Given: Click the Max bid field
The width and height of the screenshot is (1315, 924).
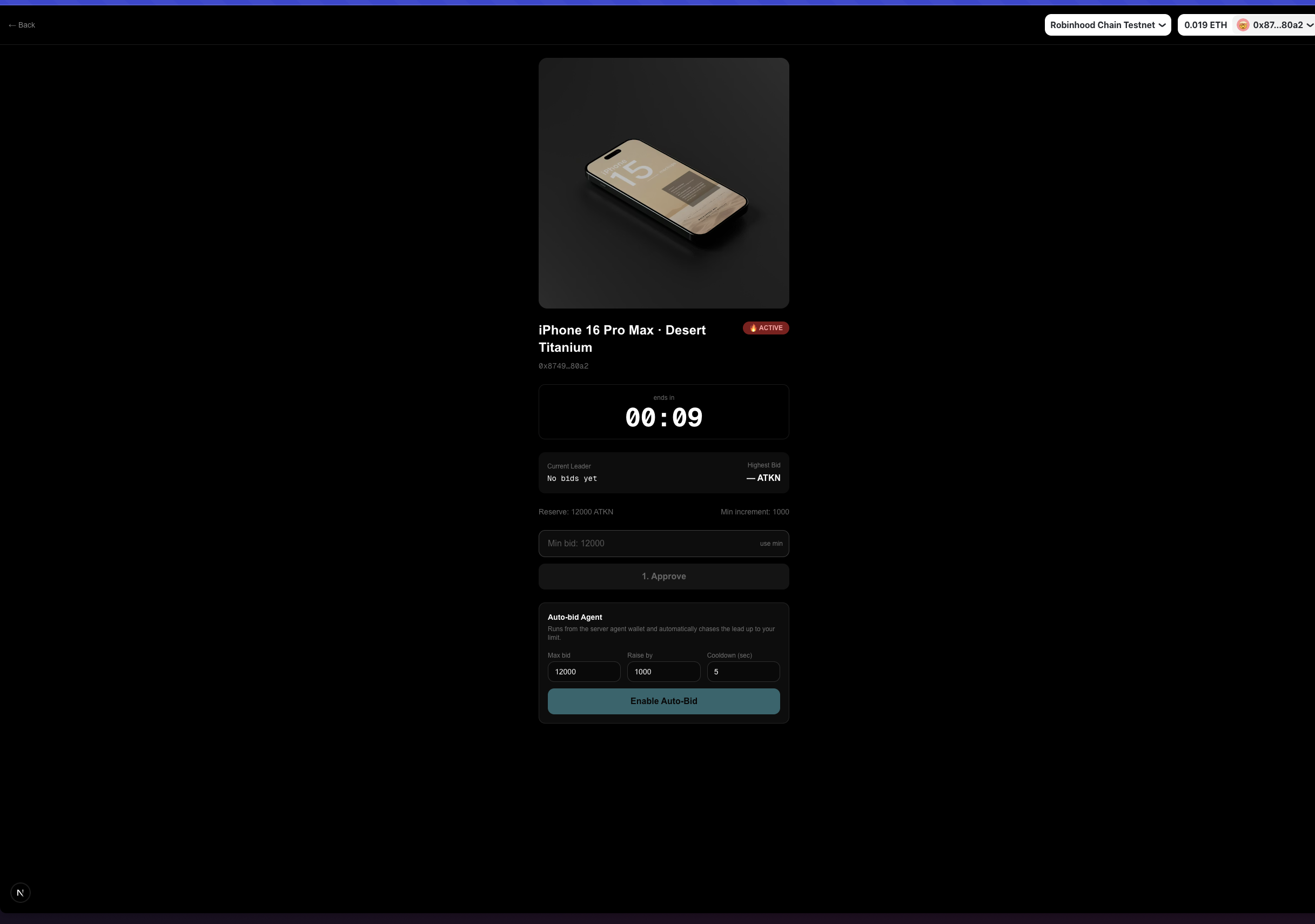Looking at the screenshot, I should point(583,671).
